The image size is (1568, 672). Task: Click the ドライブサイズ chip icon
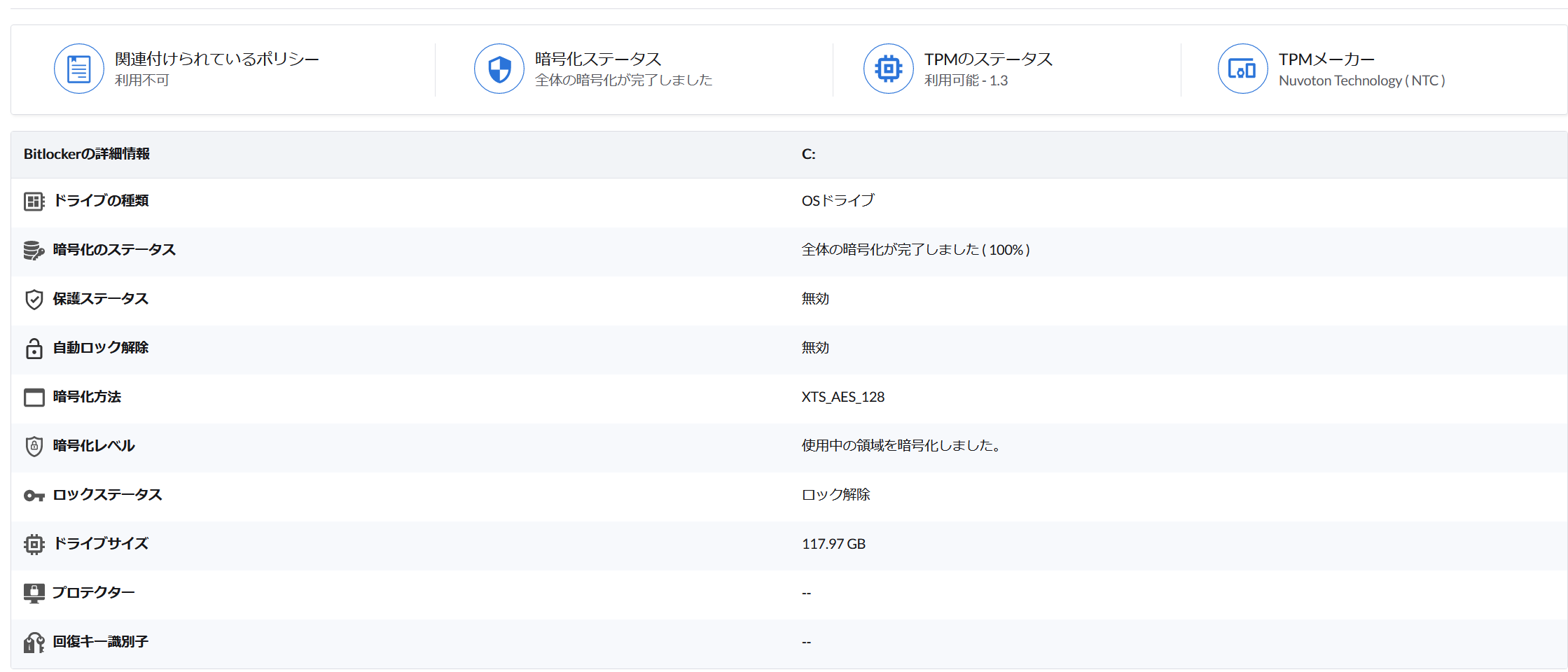(34, 545)
